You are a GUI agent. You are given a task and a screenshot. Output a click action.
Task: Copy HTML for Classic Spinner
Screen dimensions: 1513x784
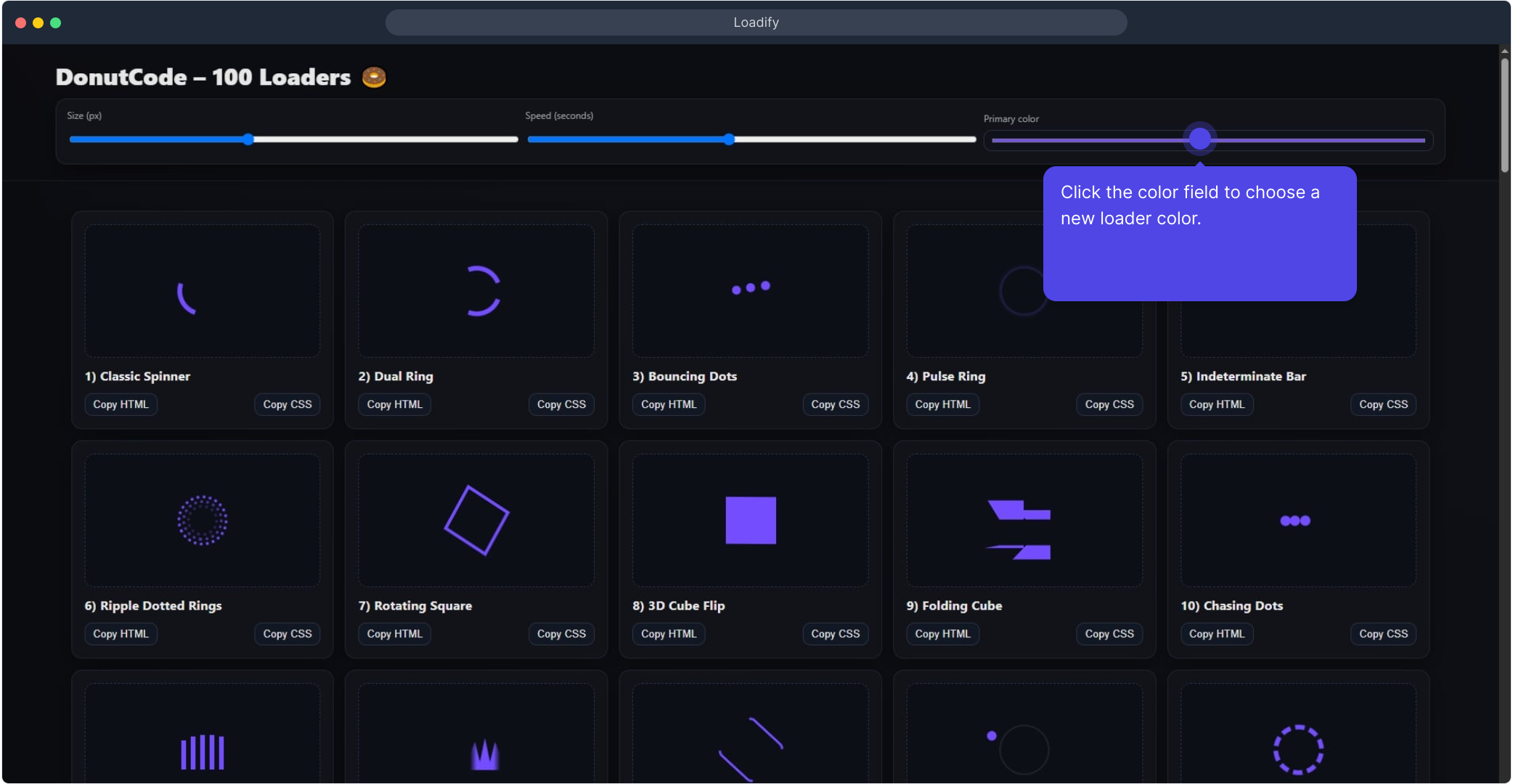tap(121, 404)
